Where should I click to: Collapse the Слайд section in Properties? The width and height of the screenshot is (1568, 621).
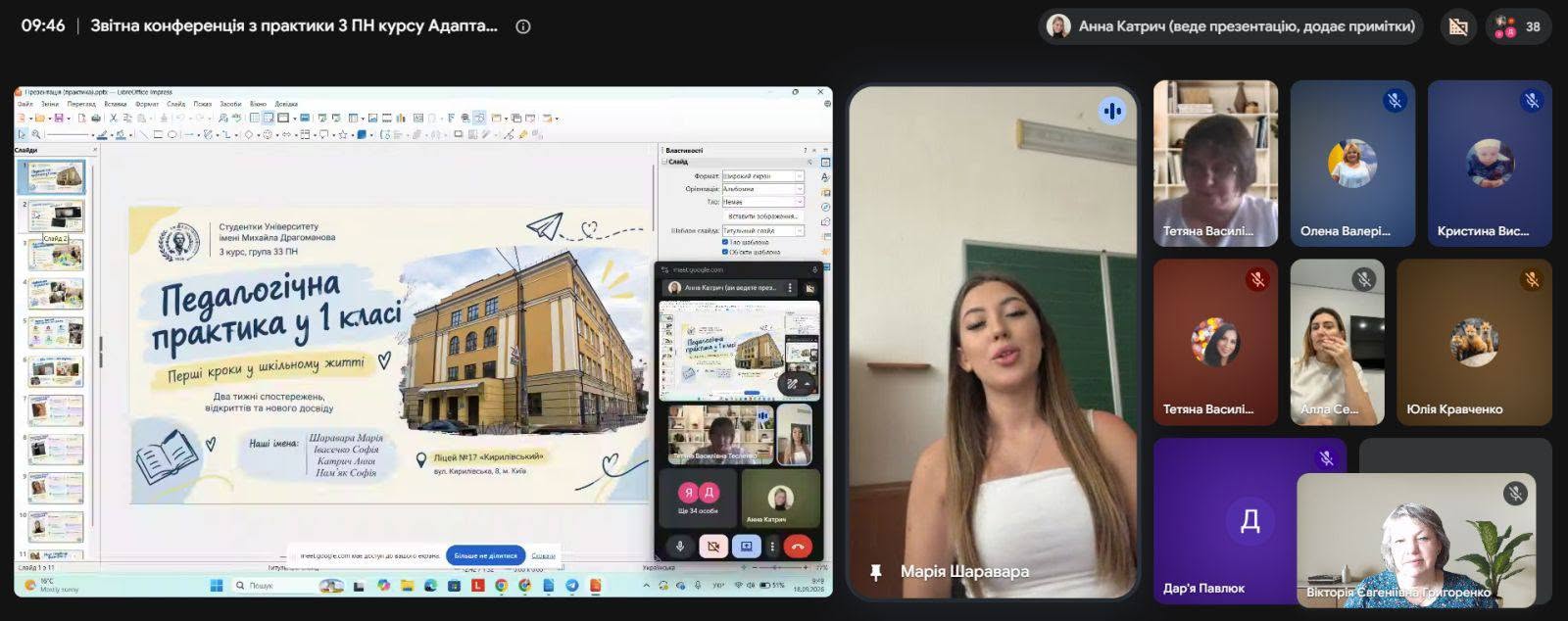click(x=664, y=162)
